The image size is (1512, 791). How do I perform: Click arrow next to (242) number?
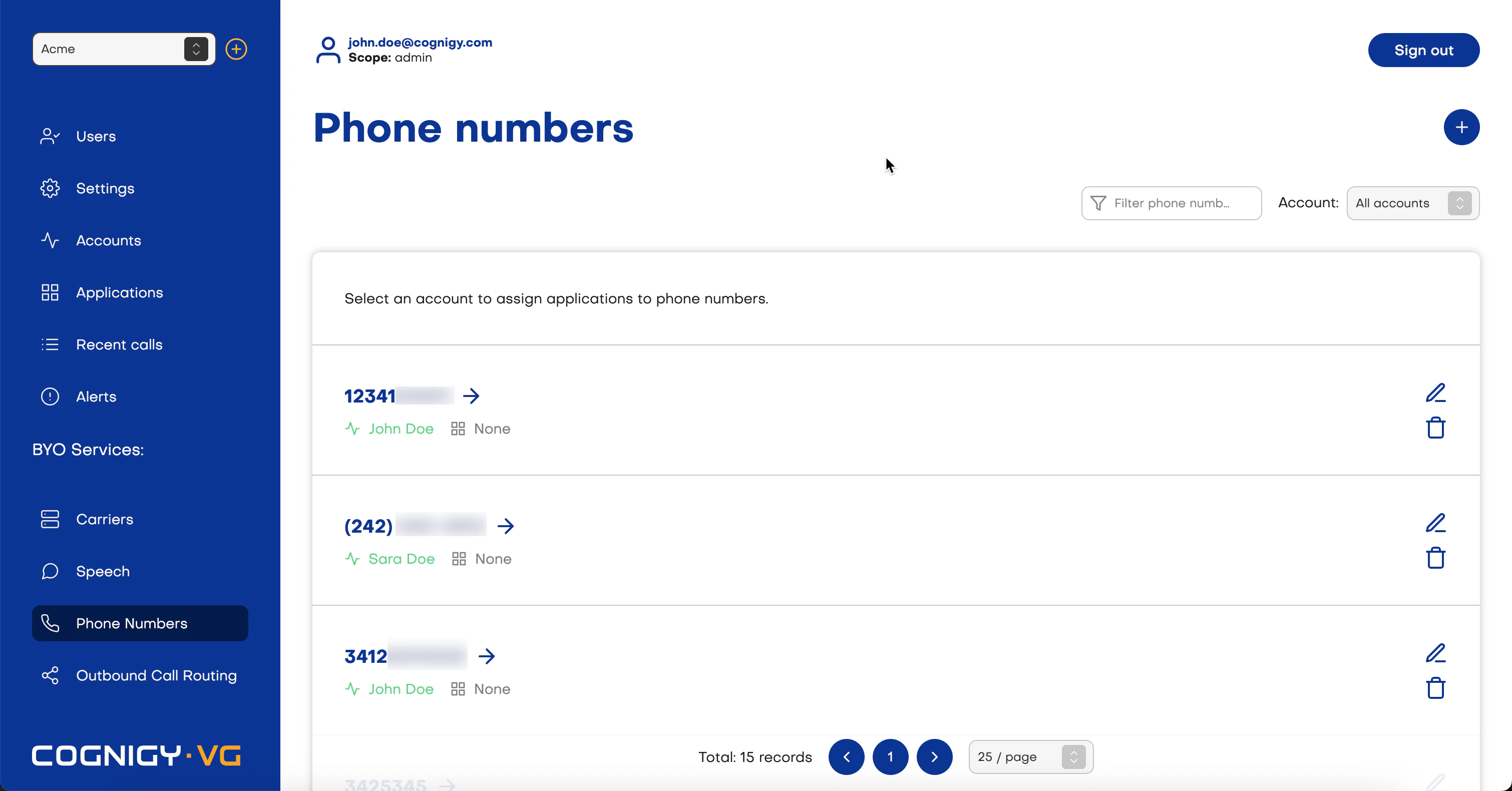(505, 526)
